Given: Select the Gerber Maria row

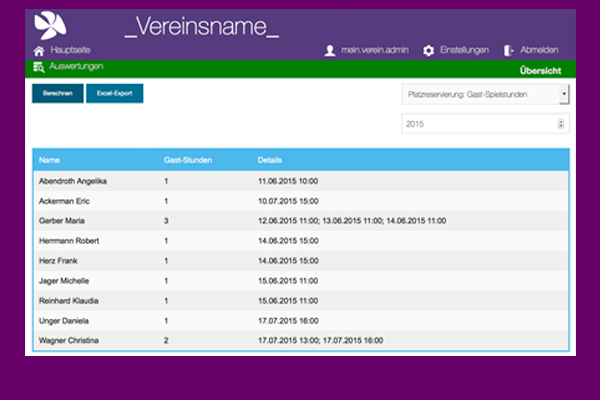Looking at the screenshot, I should (x=301, y=221).
